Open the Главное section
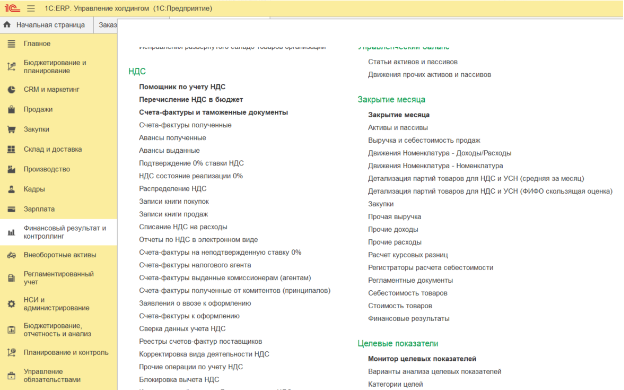This screenshot has width=624, height=390. (37, 44)
